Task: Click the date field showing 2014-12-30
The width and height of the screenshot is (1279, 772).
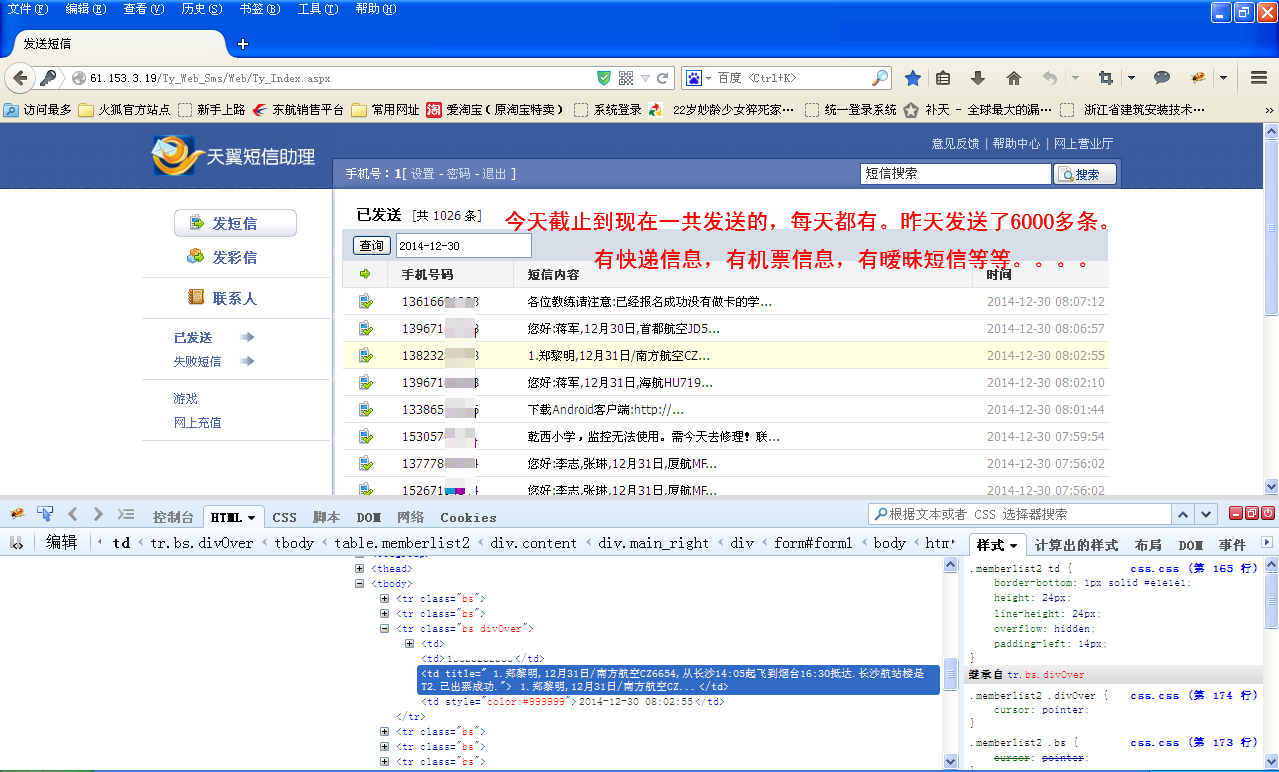Action: click(x=464, y=246)
